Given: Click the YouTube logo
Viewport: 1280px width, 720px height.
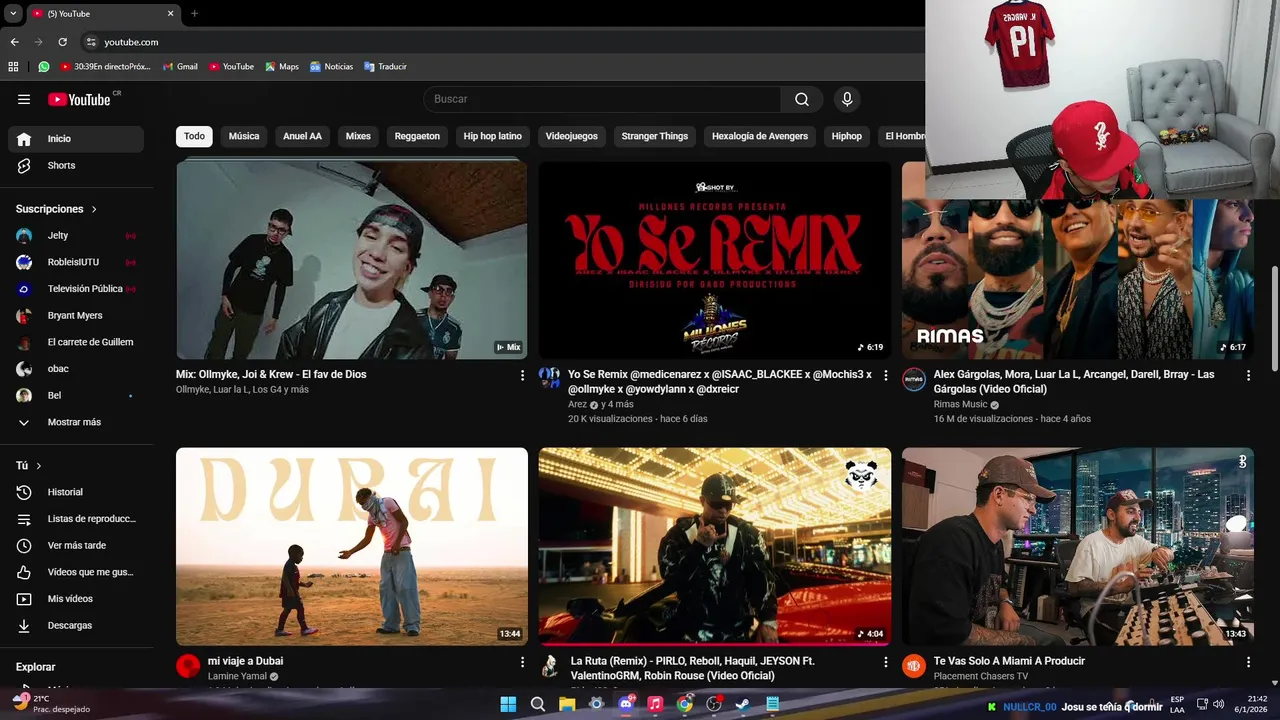Looking at the screenshot, I should 79,99.
